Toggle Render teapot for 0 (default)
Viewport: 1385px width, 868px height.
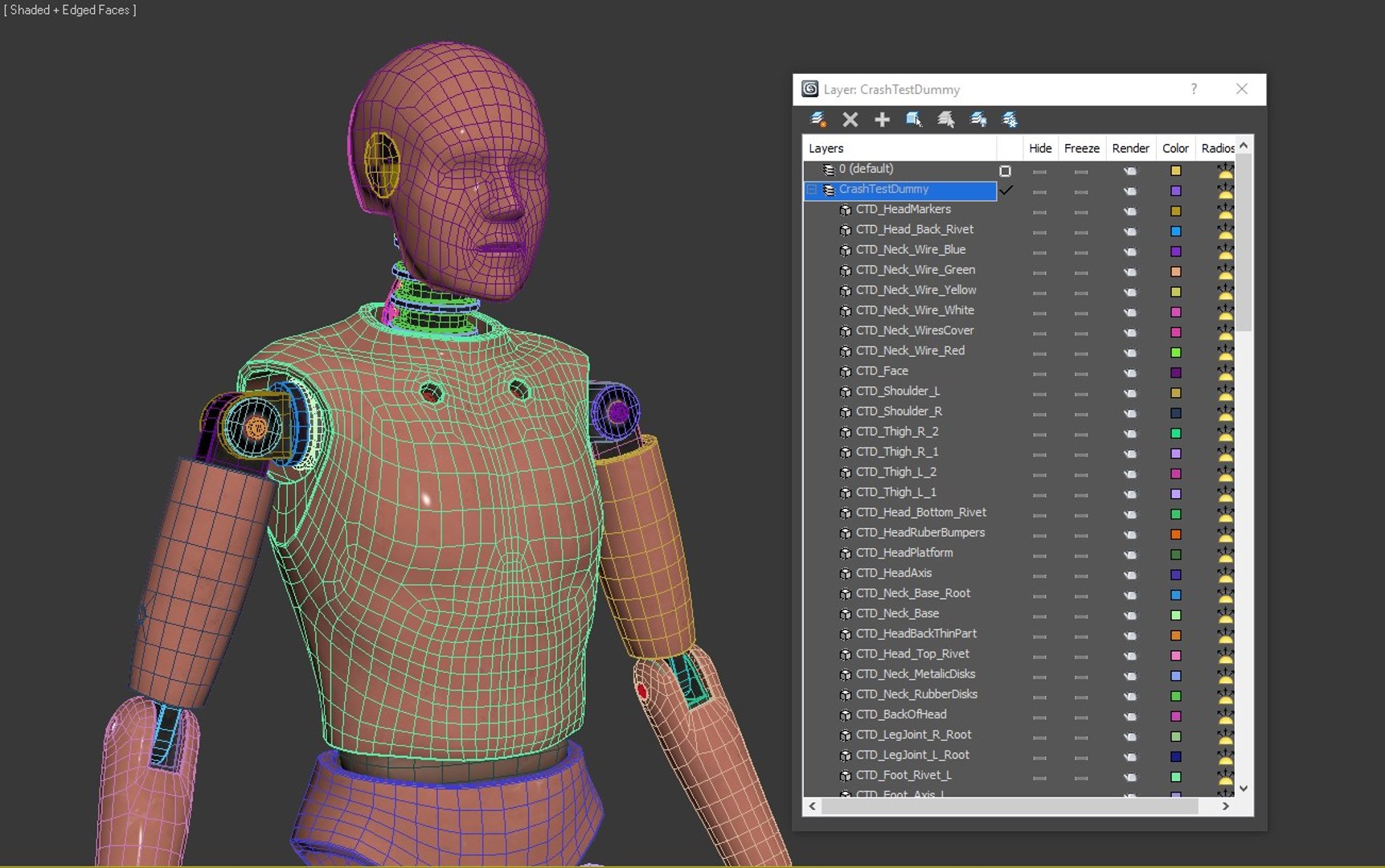1130,170
